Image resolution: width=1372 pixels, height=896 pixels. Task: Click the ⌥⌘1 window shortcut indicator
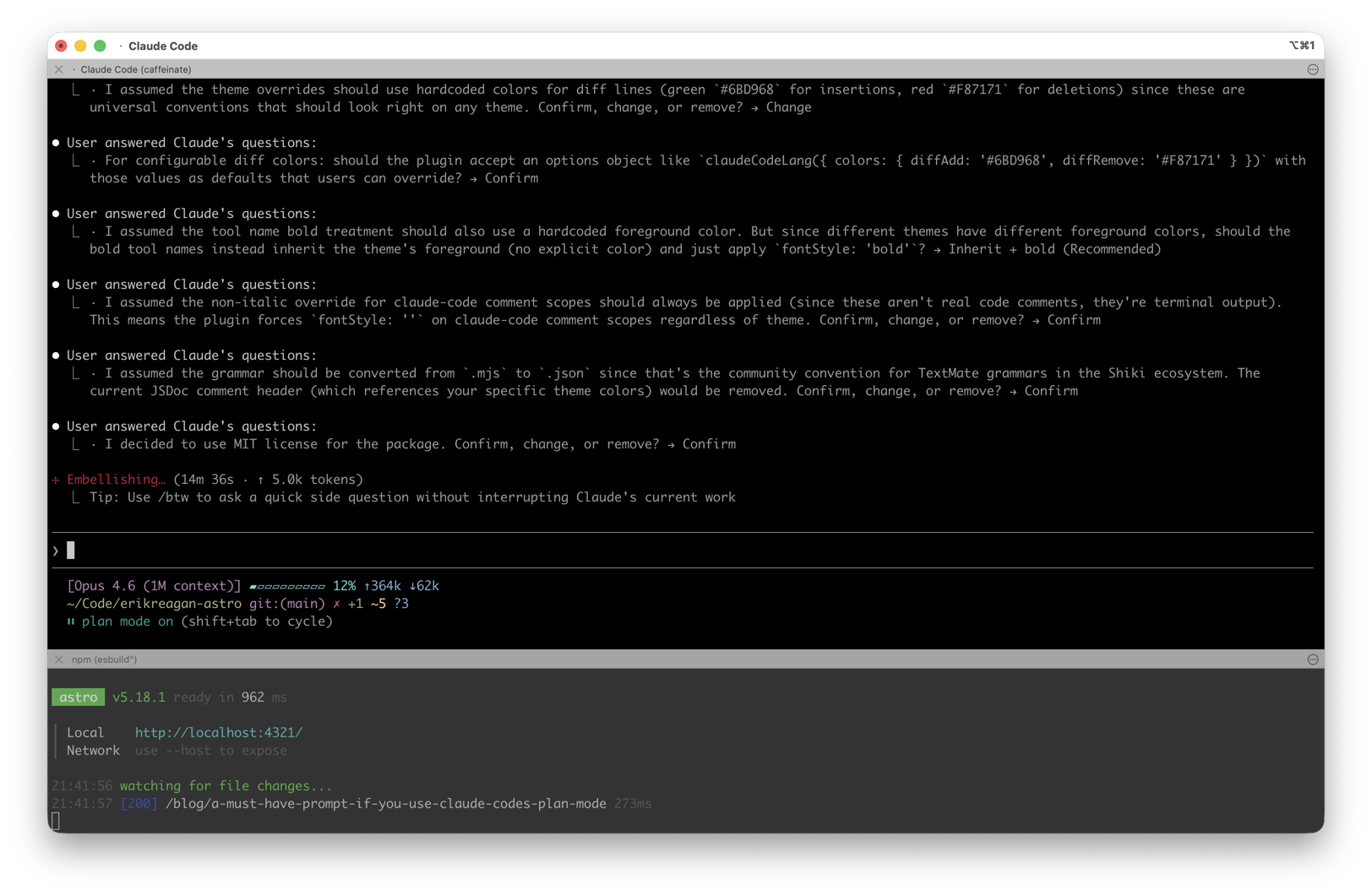tap(1301, 46)
